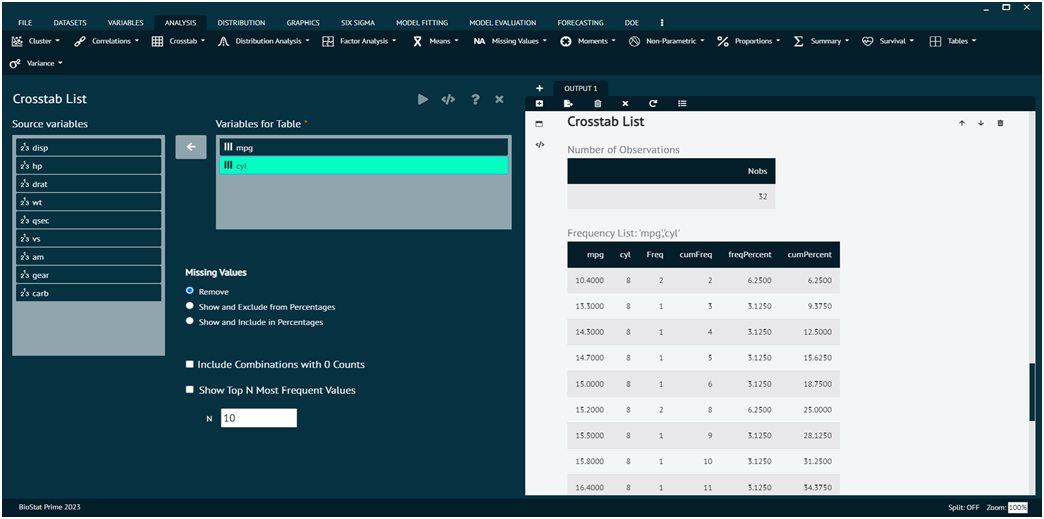Screen dimensions: 1044x519
Task: Click the 10.4000 mpg table cell
Action: coord(590,280)
